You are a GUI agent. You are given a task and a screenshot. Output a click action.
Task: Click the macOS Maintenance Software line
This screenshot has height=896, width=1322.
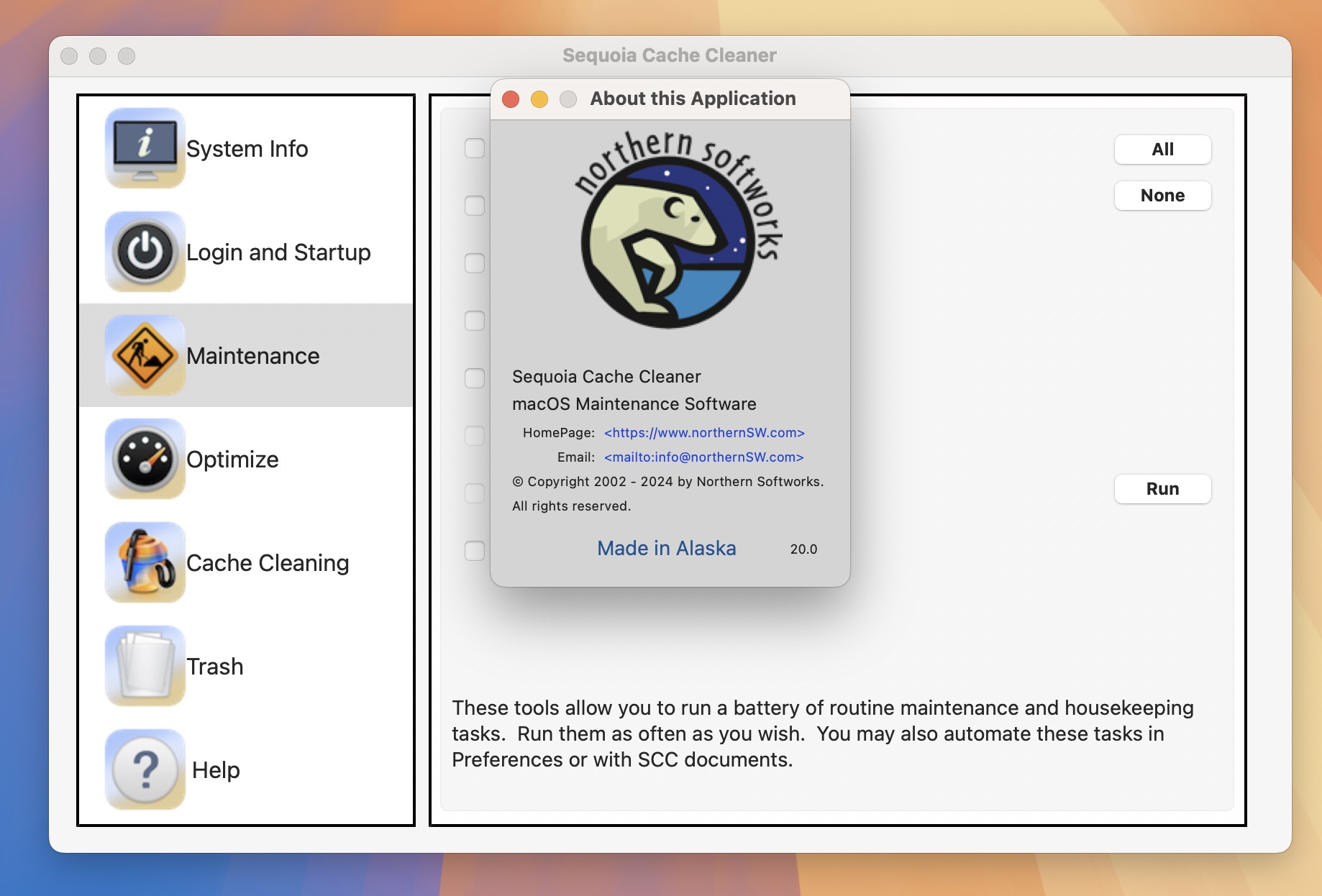click(634, 404)
